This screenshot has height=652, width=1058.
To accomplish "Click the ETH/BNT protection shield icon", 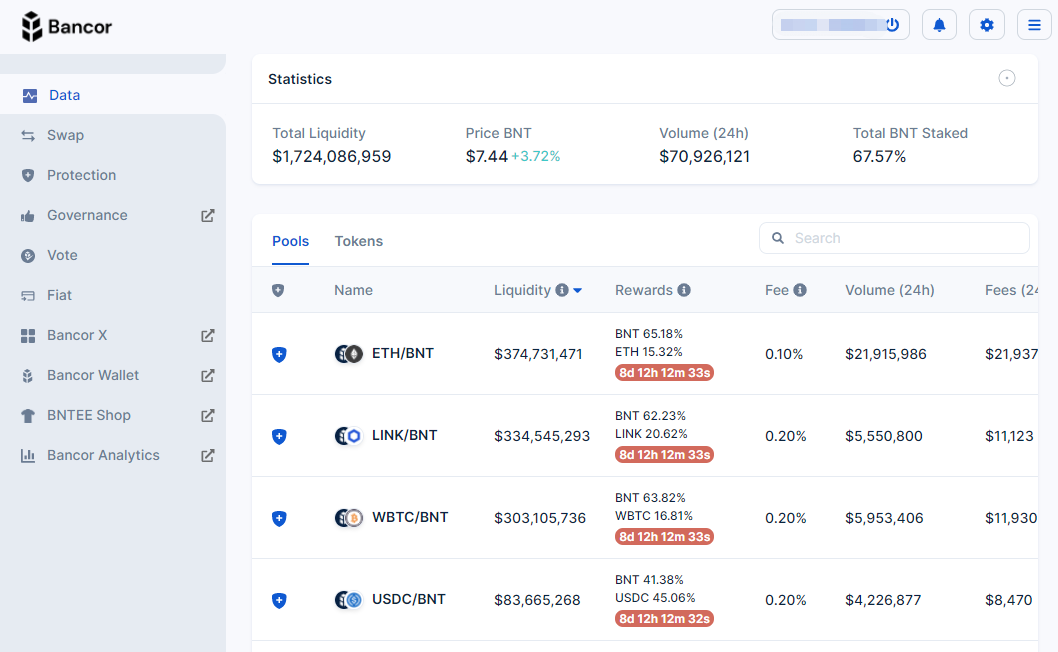I will pyautogui.click(x=279, y=354).
